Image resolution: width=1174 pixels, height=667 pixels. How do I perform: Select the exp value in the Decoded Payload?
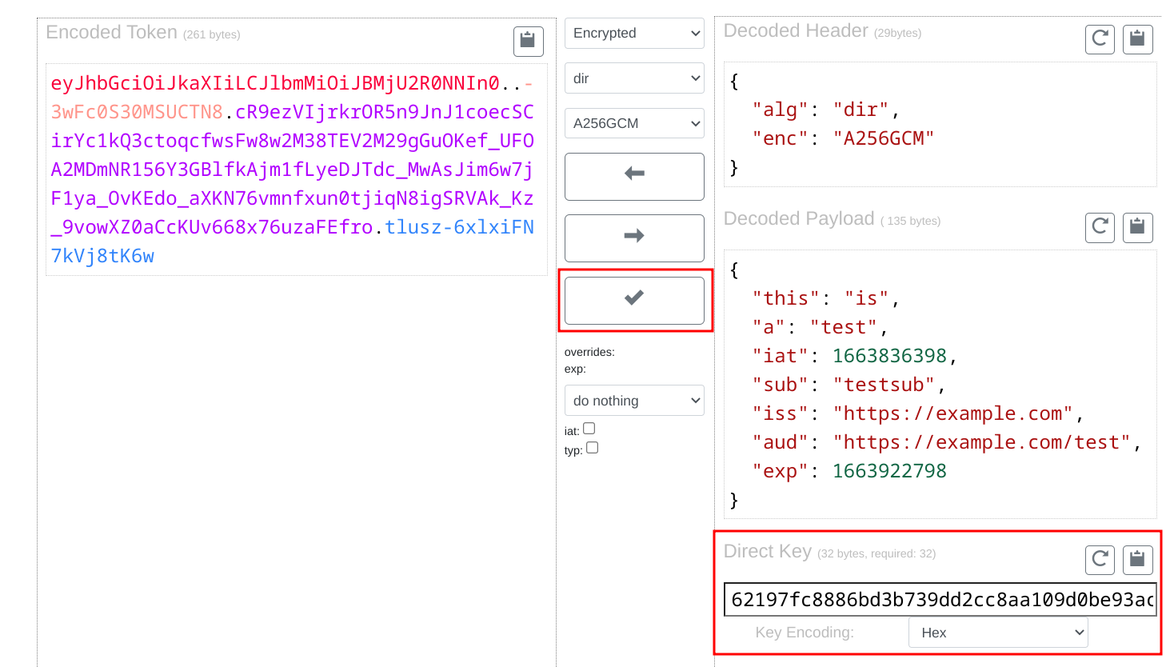point(889,470)
